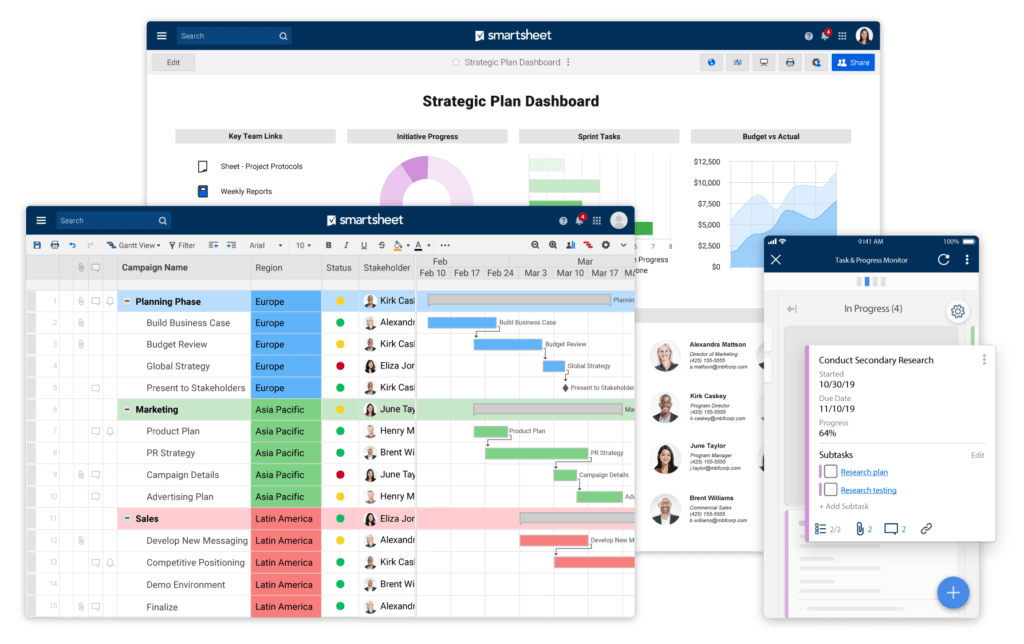Viewport: 1024px width, 644px height.
Task: Open the fill color picker in toolbar
Action: [399, 245]
